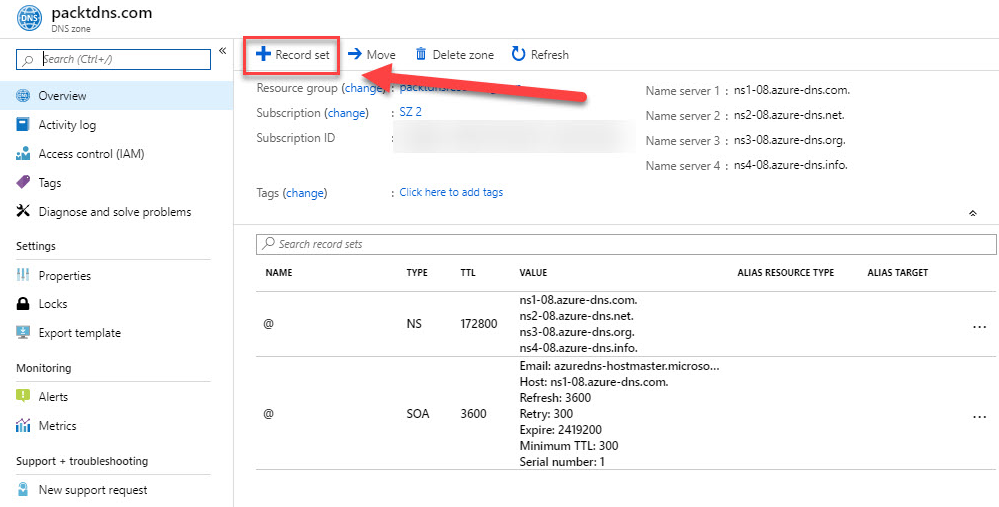Click the plus icon for Record set
The height and width of the screenshot is (507, 999).
click(x=263, y=54)
